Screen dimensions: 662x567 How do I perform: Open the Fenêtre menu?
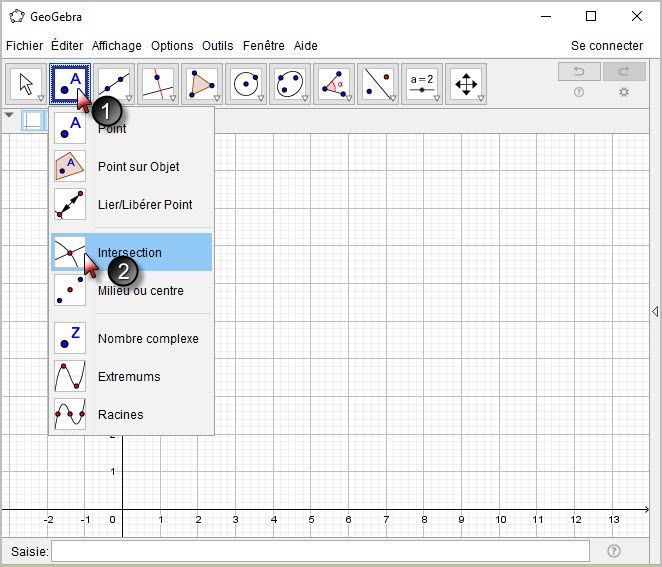point(264,46)
